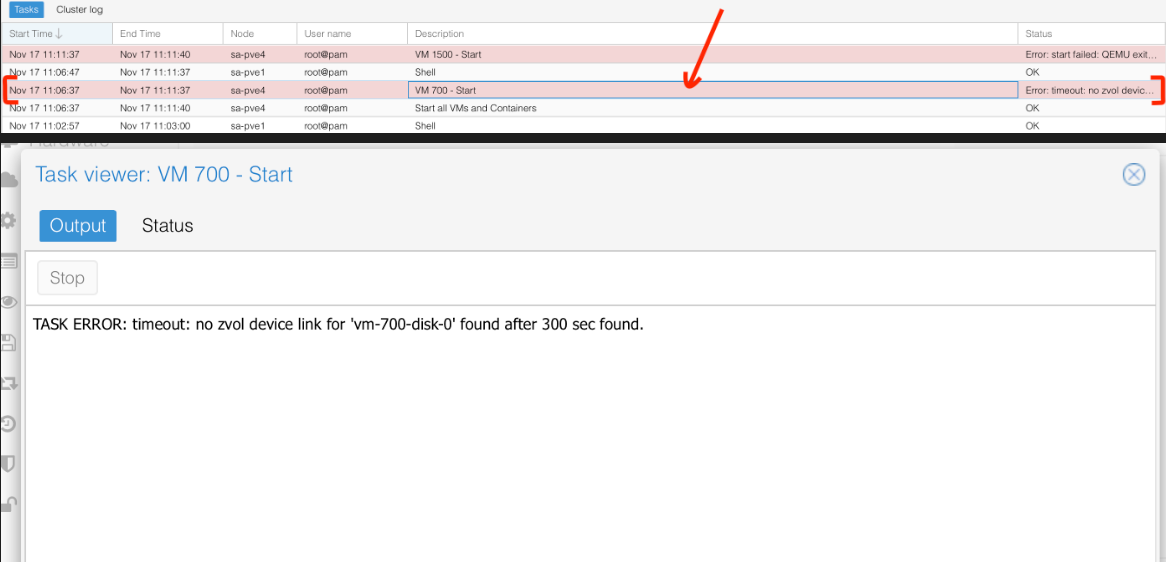
Task: Click root@pam in the Start all VMs row
Action: pyautogui.click(x=352, y=108)
